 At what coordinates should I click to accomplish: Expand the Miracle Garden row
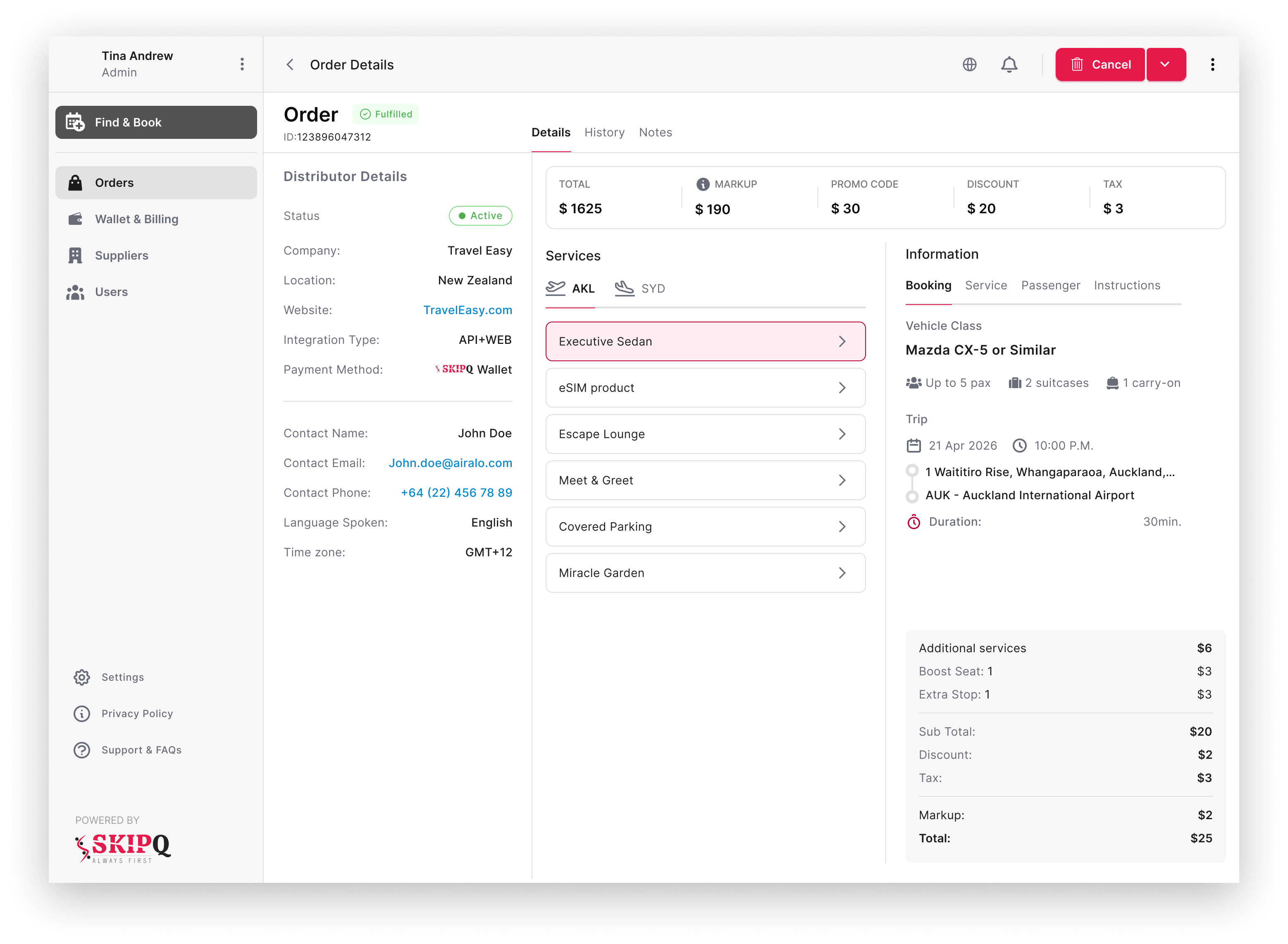pyautogui.click(x=705, y=572)
